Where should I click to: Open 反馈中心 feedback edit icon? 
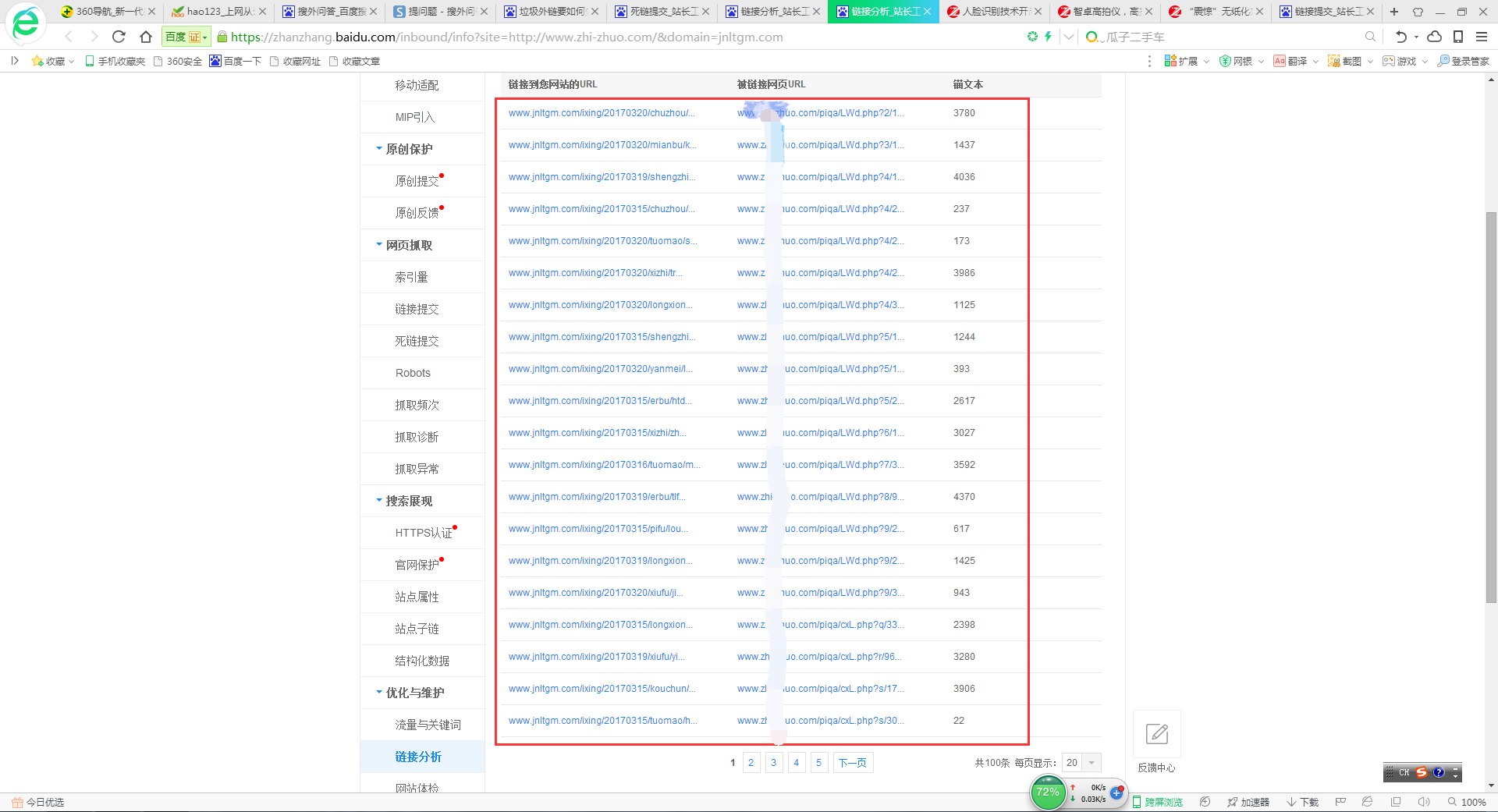click(1156, 733)
